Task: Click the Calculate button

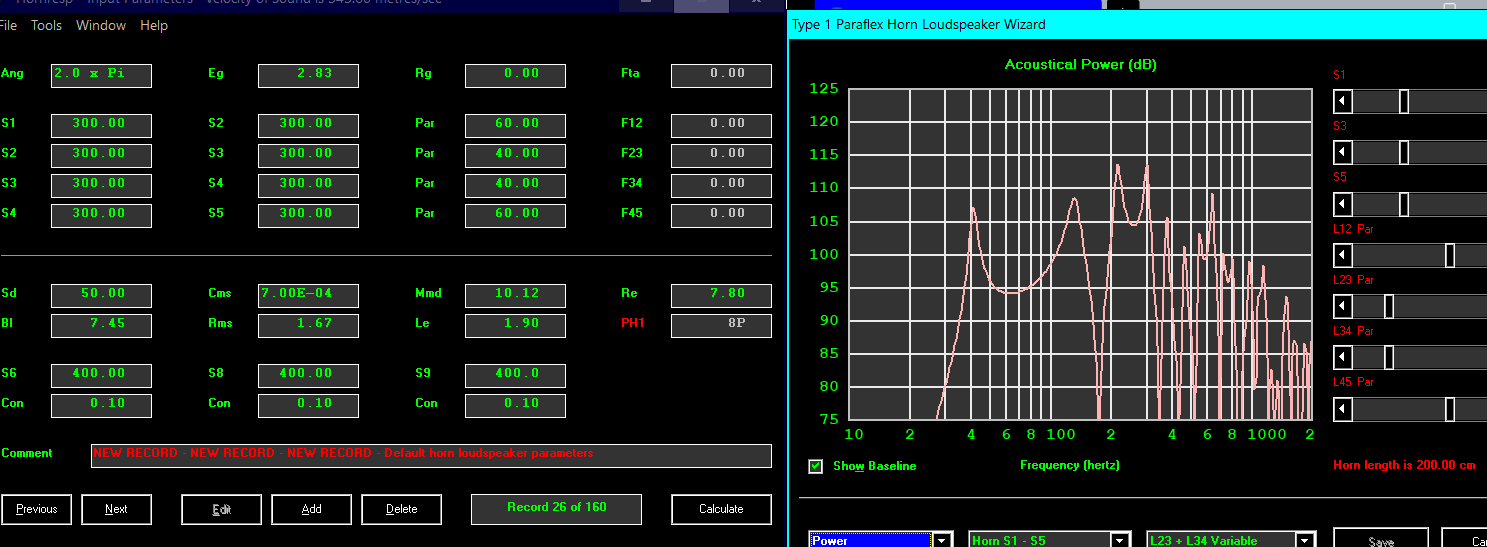Action: [x=721, y=509]
